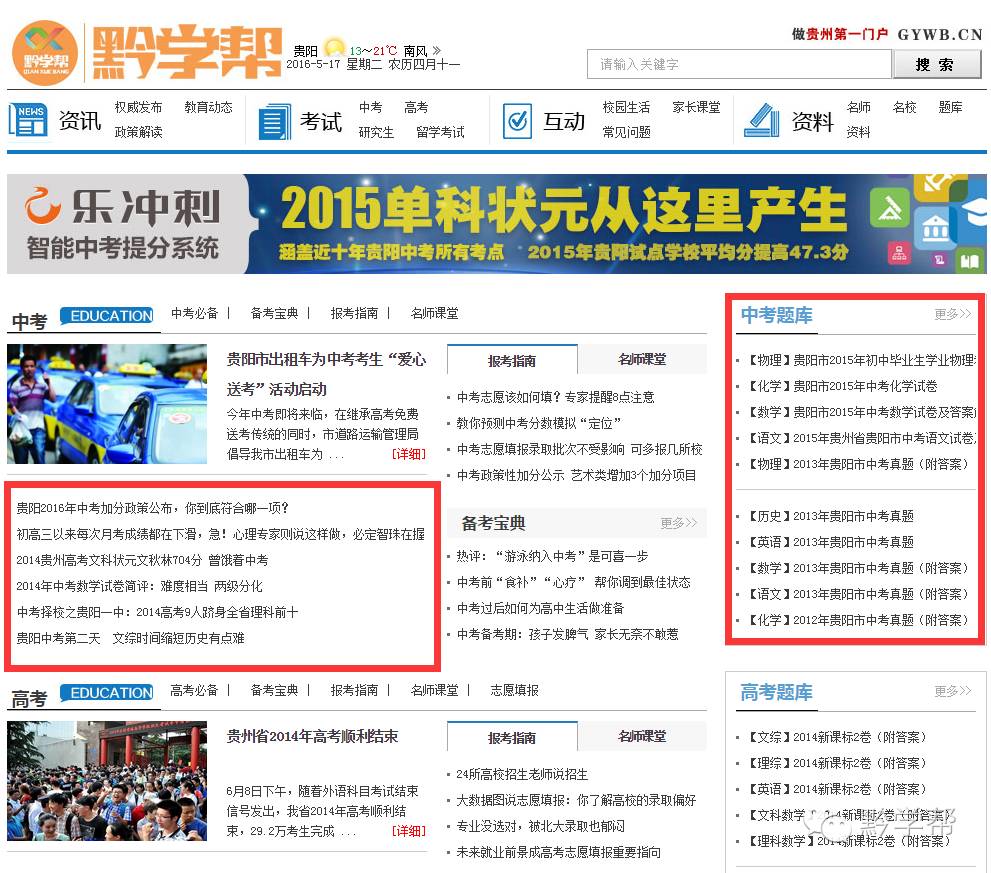Expand 更多 in the 高考题库 panel
The height and width of the screenshot is (873, 991).
point(951,690)
